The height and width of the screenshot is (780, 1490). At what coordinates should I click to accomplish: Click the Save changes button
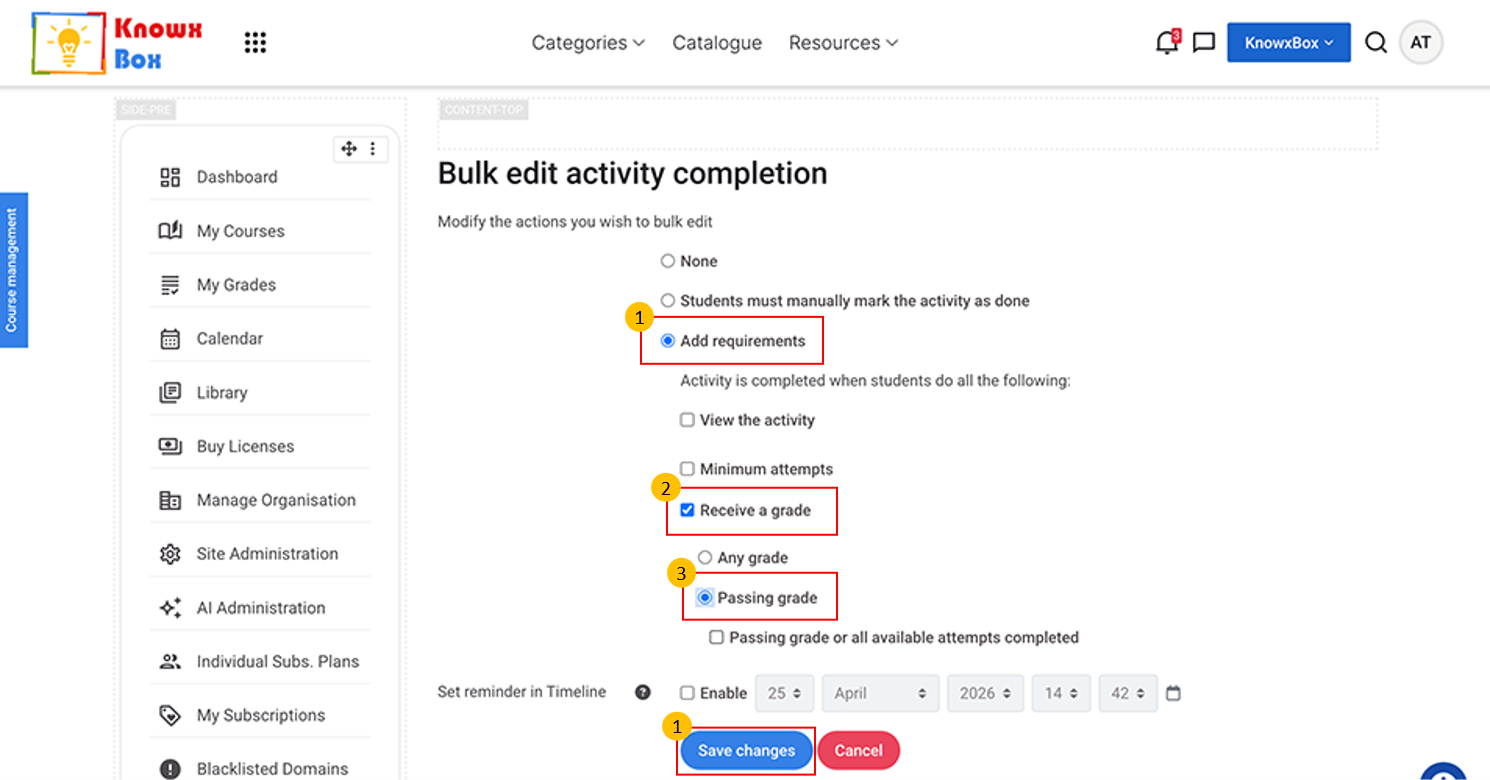pyautogui.click(x=746, y=751)
